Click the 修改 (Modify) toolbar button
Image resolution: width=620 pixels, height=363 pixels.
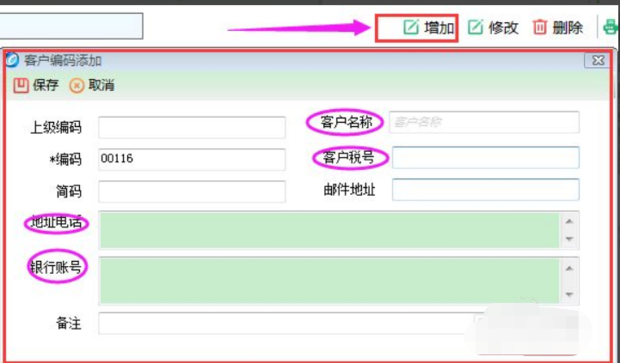pyautogui.click(x=493, y=28)
